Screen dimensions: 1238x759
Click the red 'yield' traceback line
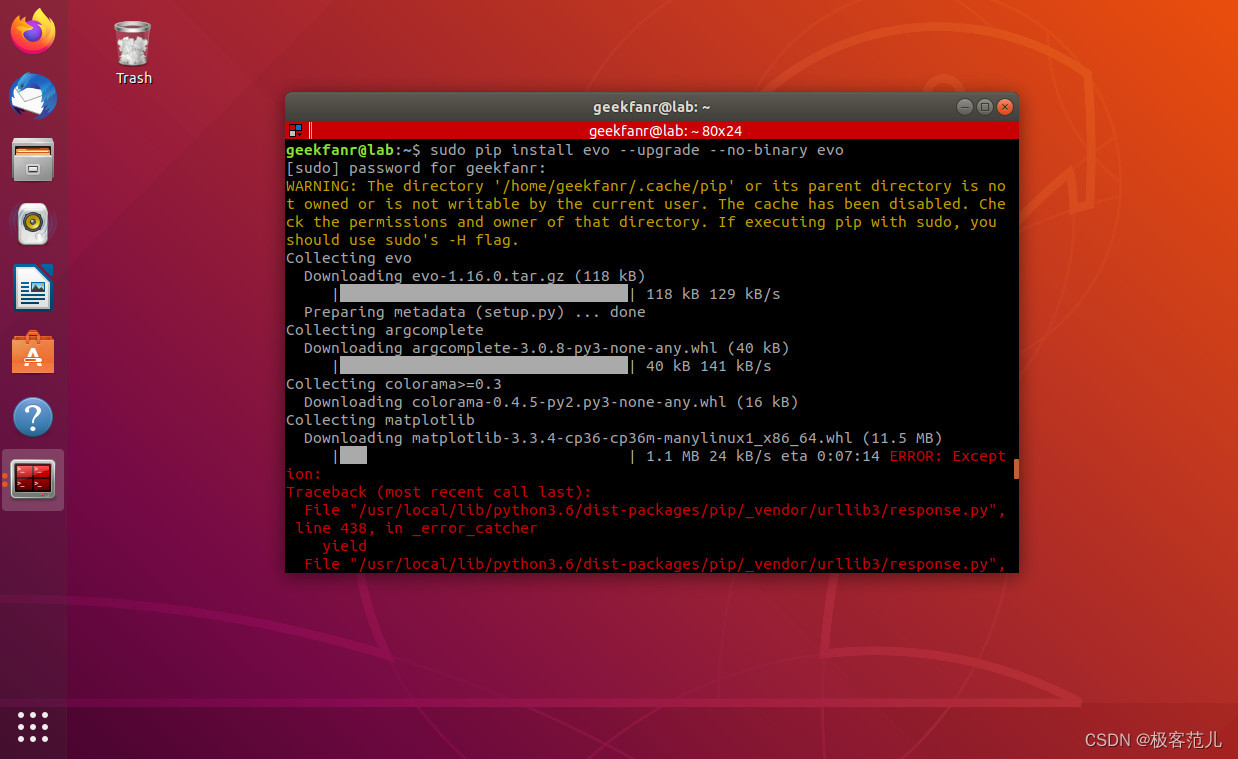pyautogui.click(x=344, y=546)
